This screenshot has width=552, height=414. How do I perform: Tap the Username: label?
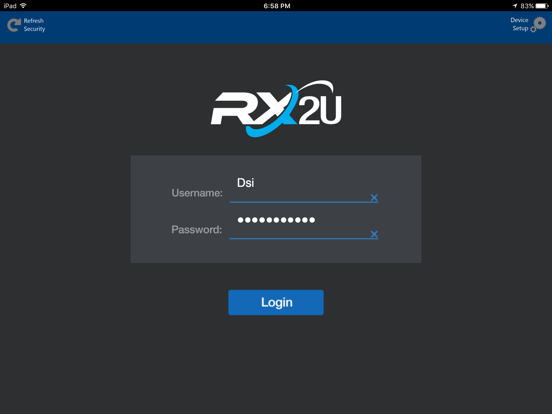click(197, 193)
